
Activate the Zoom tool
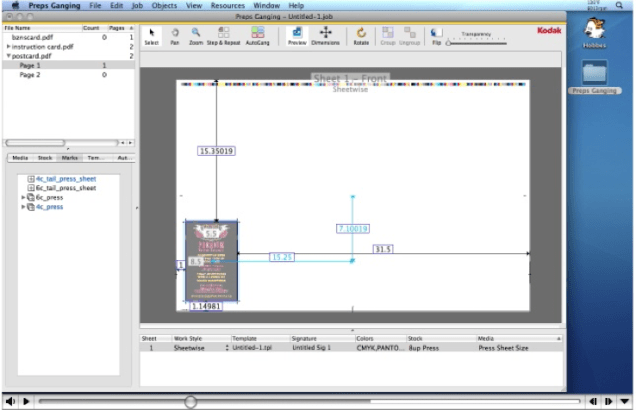[196, 34]
